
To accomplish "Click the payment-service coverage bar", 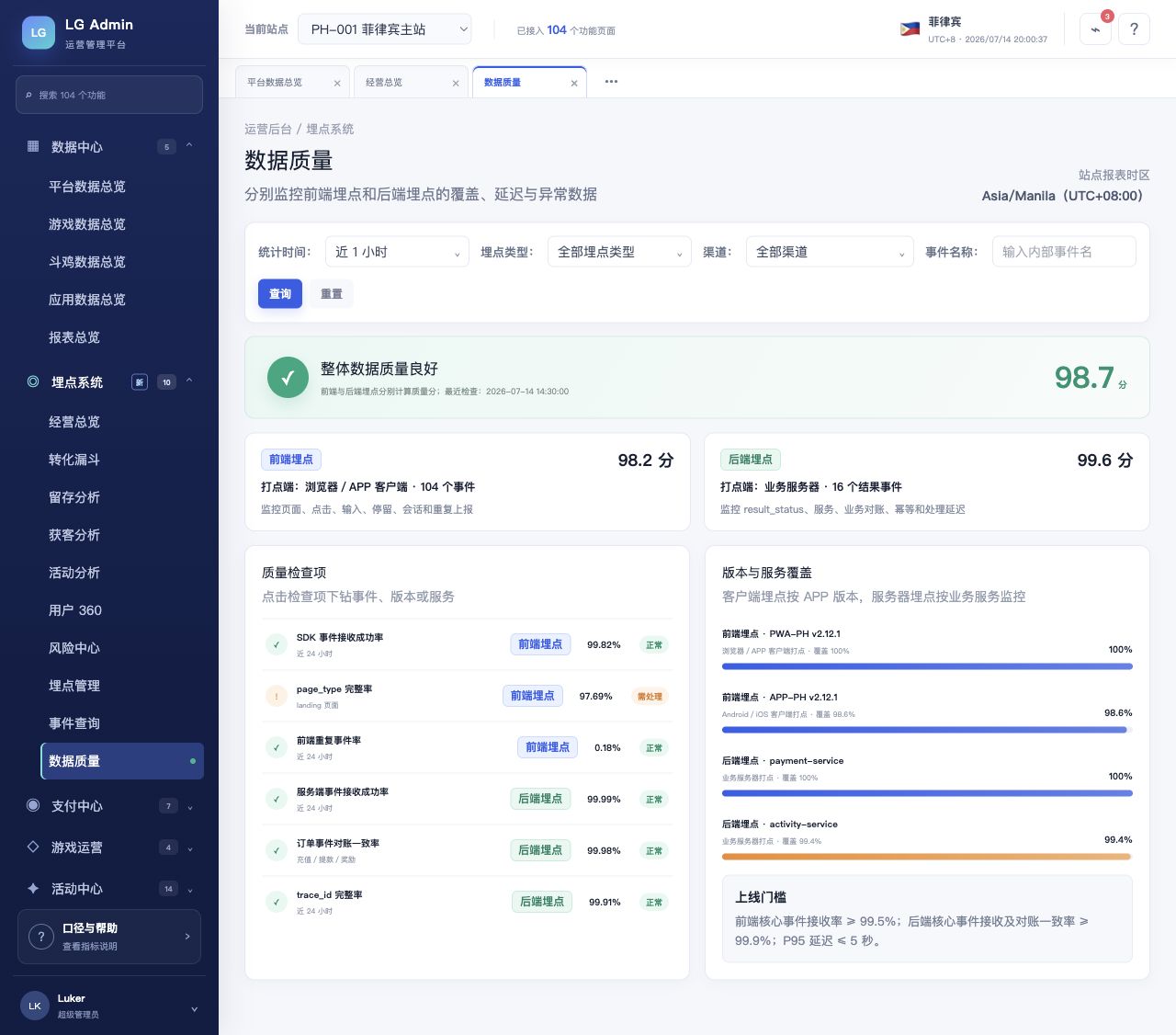I will coord(927,793).
